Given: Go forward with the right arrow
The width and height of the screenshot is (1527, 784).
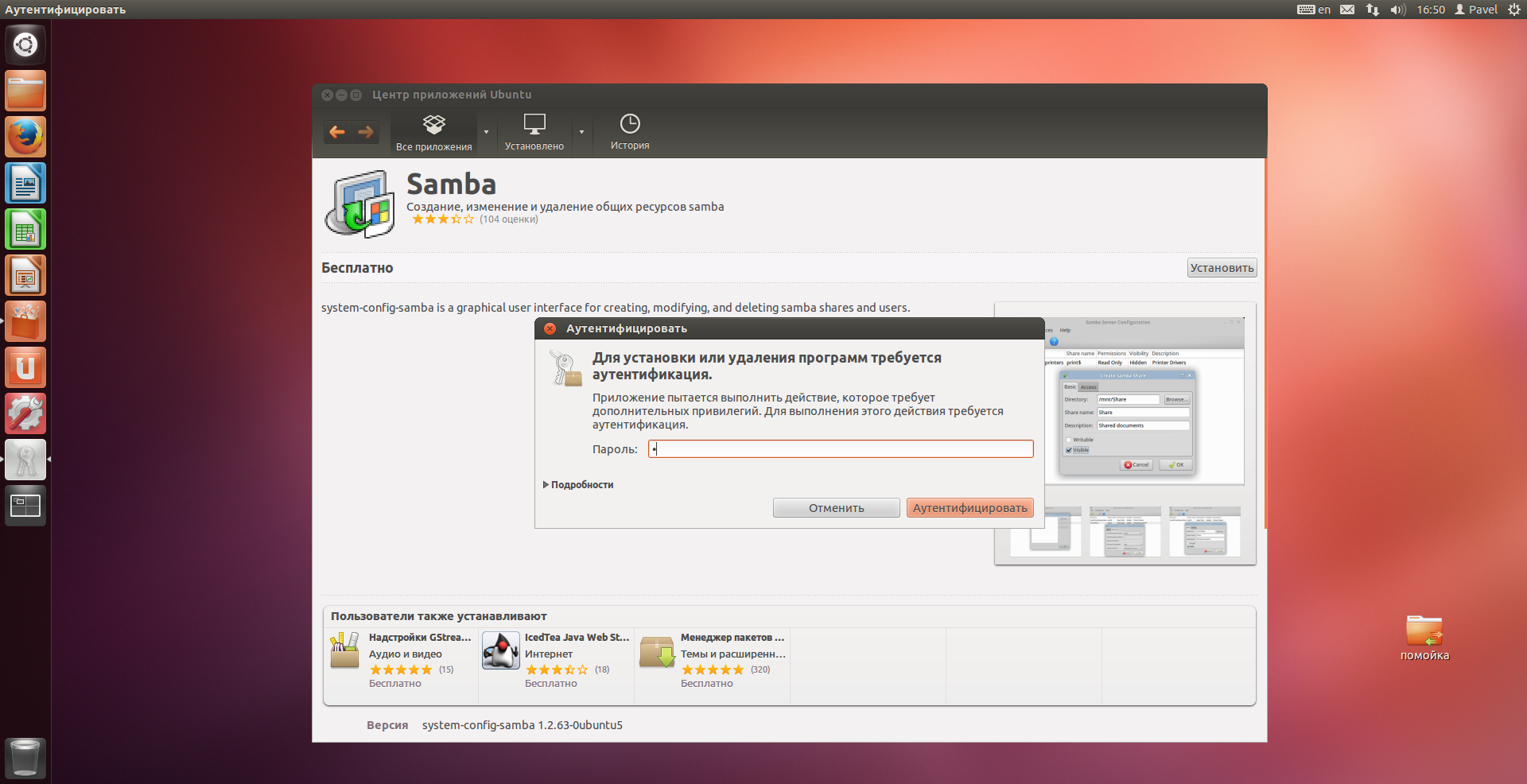Looking at the screenshot, I should point(366,132).
